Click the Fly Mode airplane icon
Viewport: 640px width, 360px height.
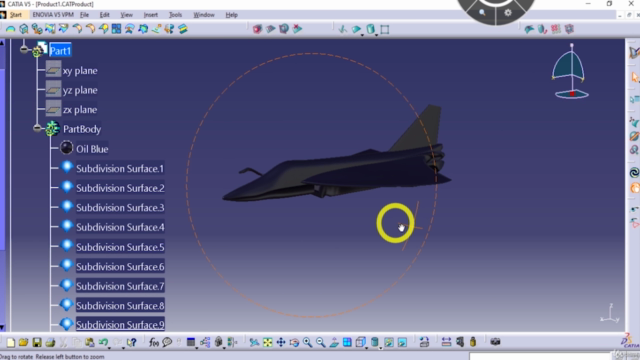point(254,342)
